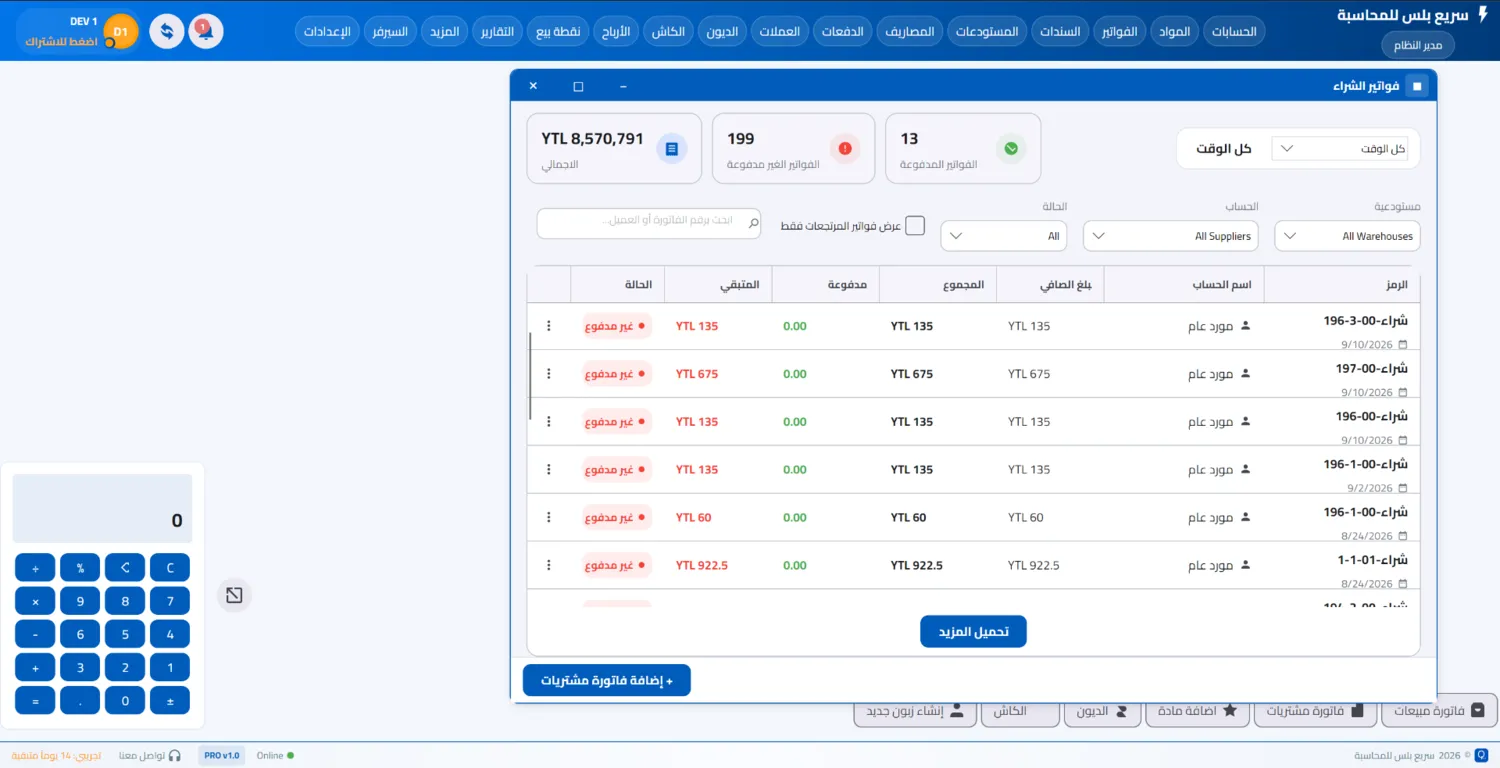
Task: Open the الحسابات menu
Action: click(x=1234, y=31)
